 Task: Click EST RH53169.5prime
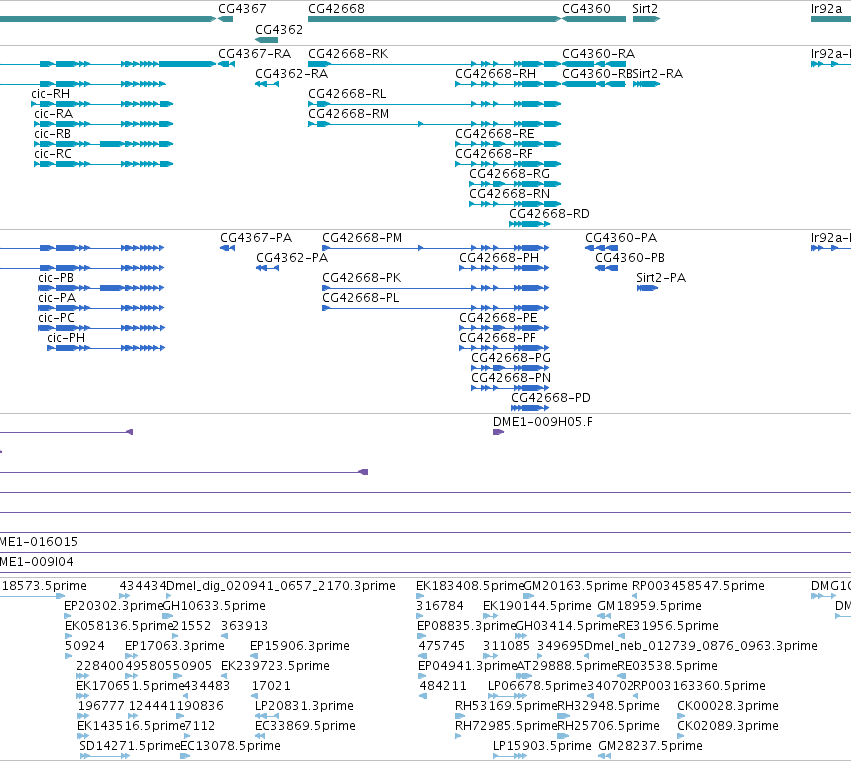click(506, 706)
